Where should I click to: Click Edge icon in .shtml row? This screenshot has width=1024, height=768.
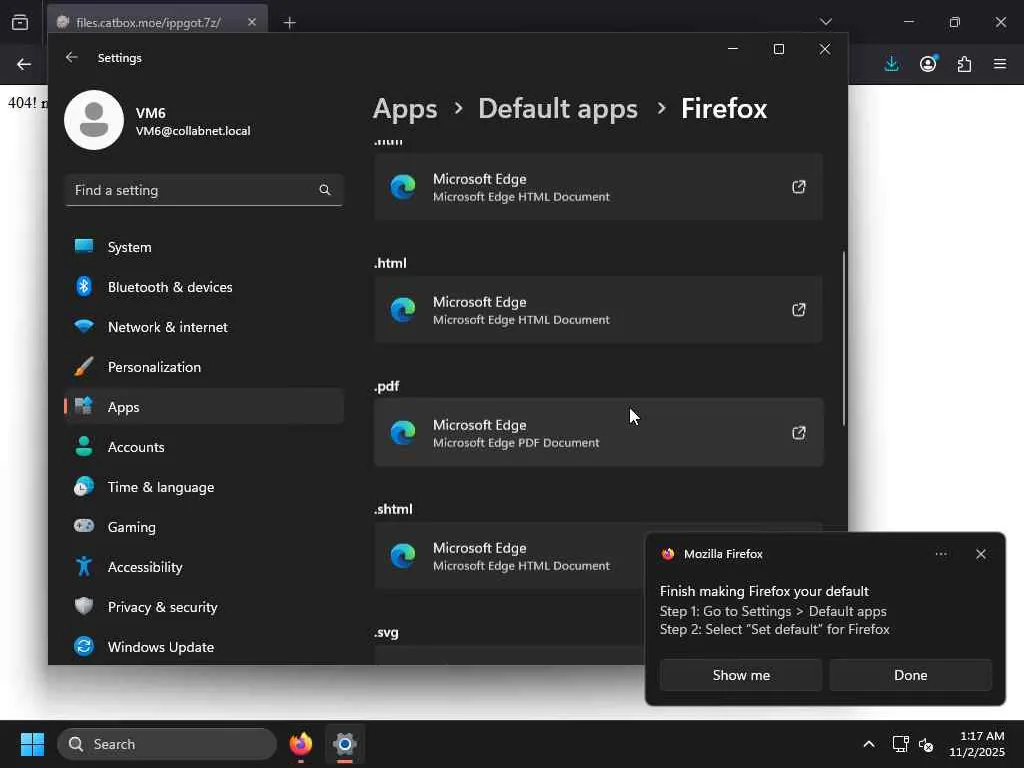(x=403, y=556)
